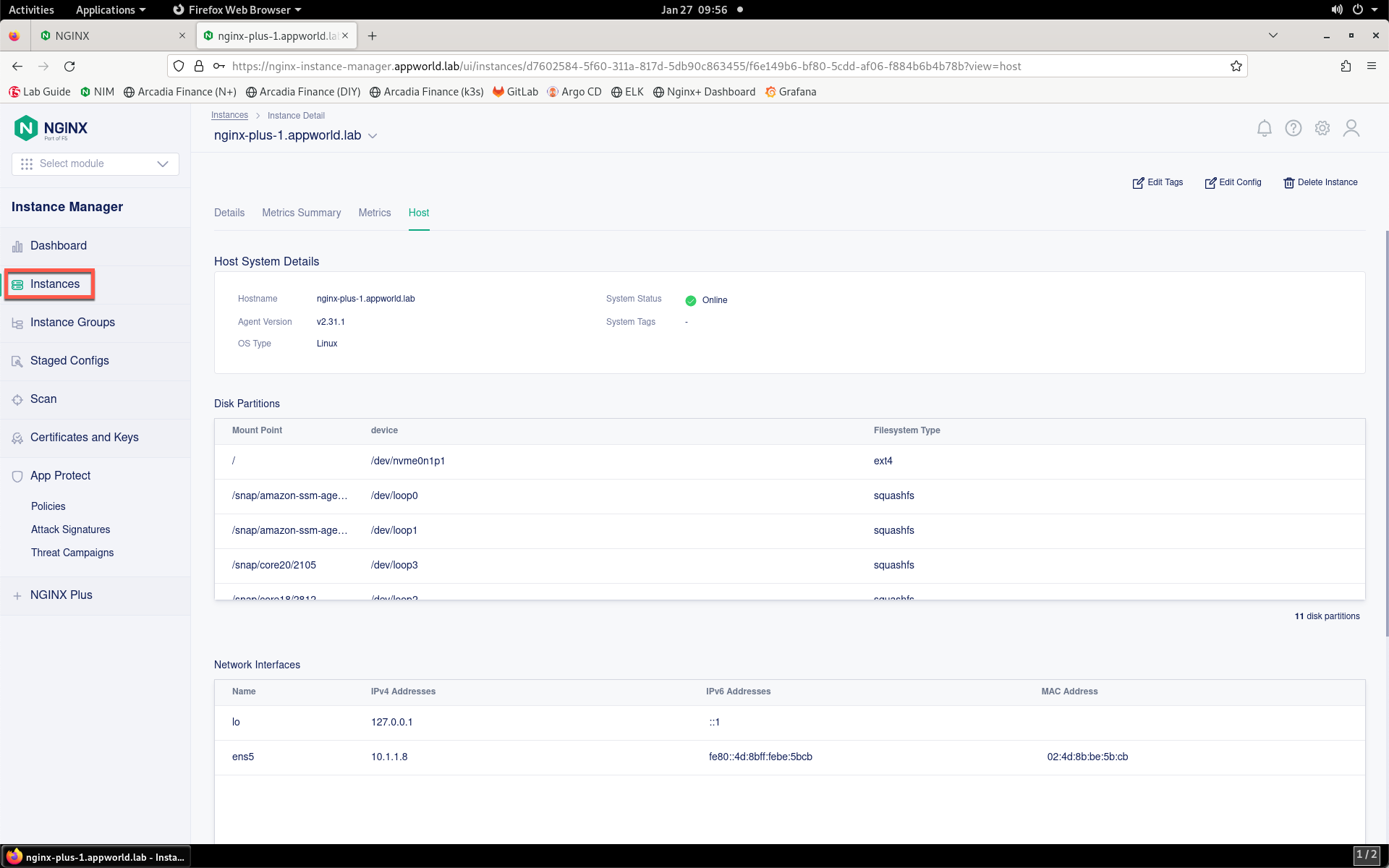Click the NGINX logo in the sidebar
This screenshot has width=1389, height=868.
51,129
